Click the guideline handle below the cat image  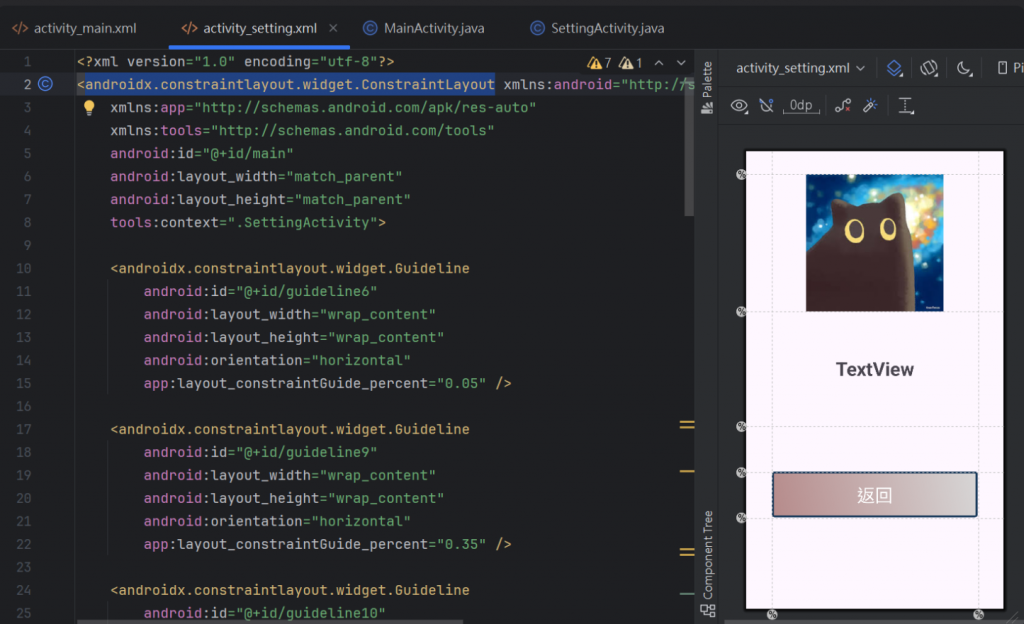741,311
